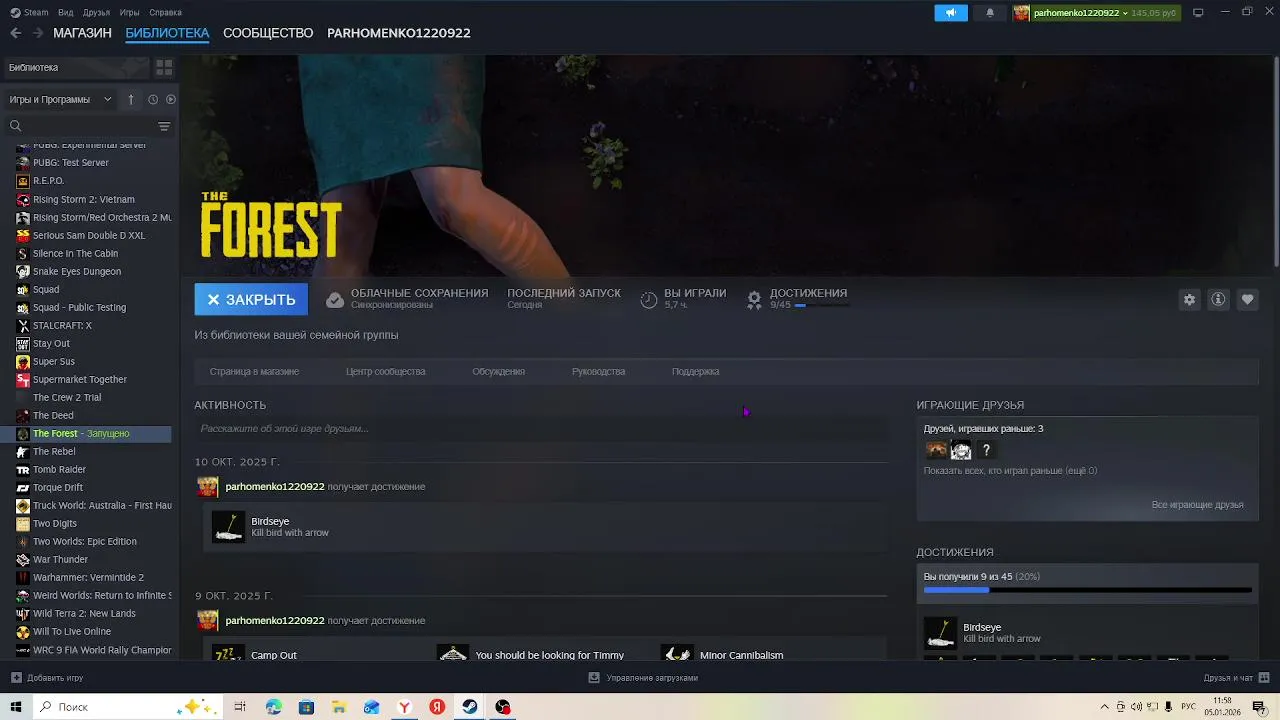
Task: Click the activity post input field
Action: pyautogui.click(x=541, y=428)
